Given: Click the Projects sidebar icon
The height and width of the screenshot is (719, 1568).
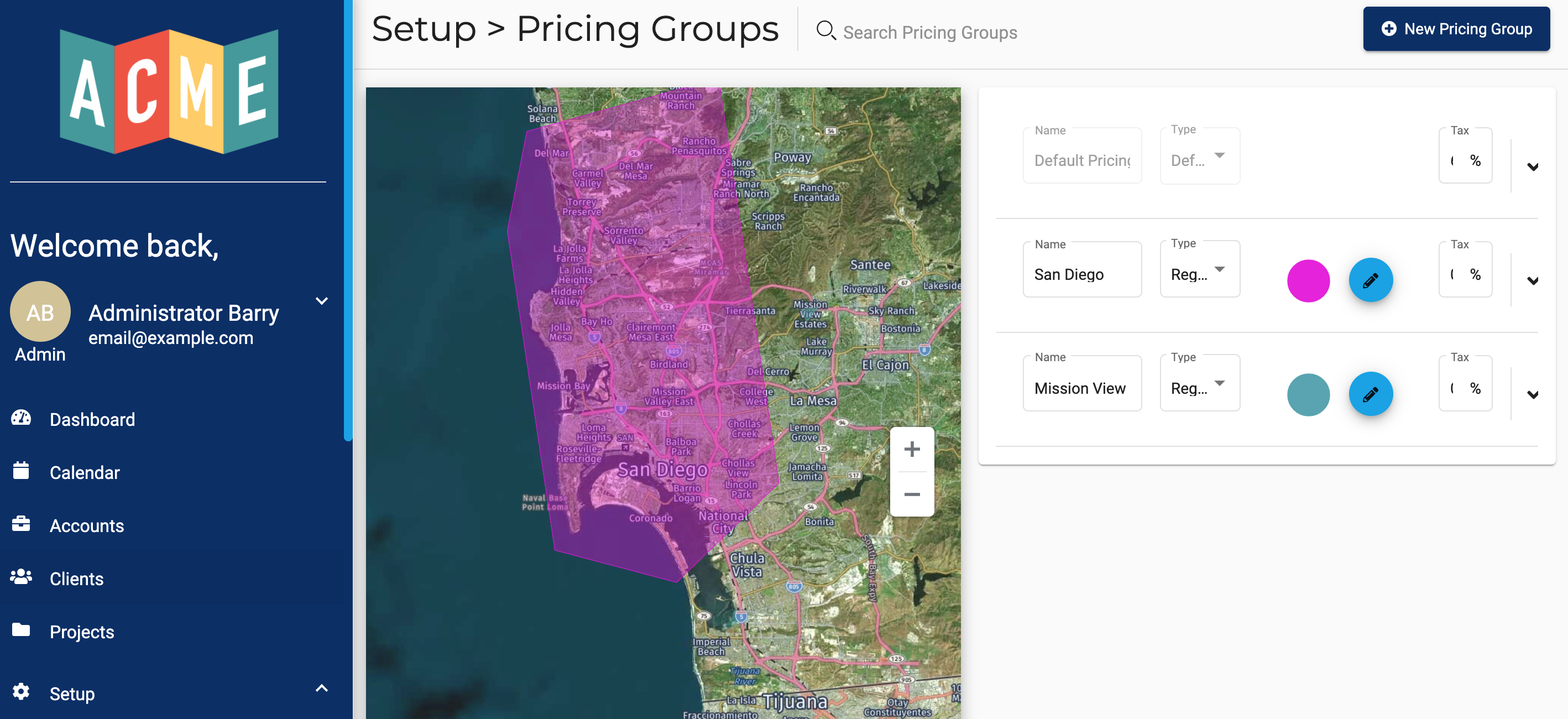Looking at the screenshot, I should point(21,631).
